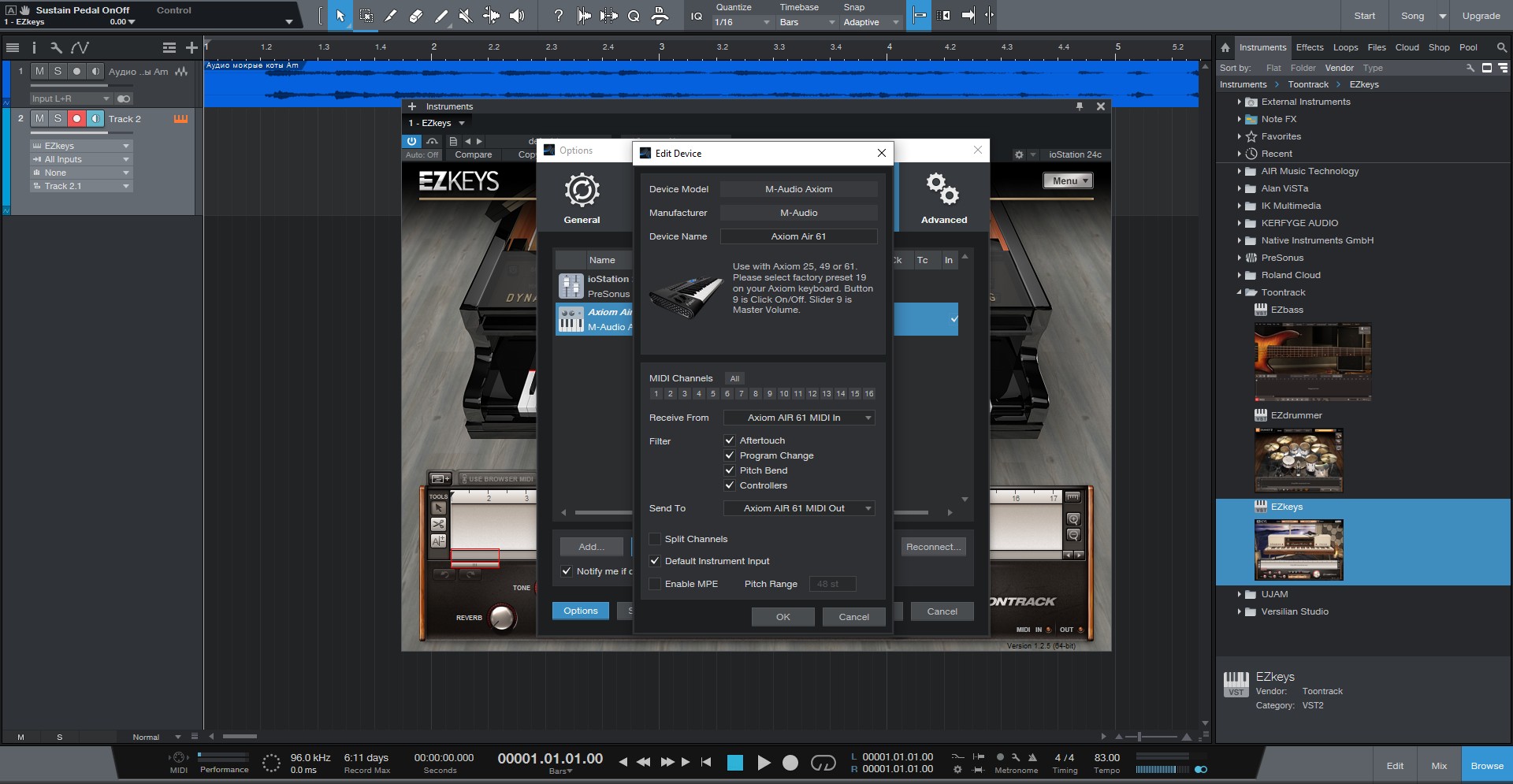Screen dimensions: 1513x784
Task: Click Add... in Options window
Action: [x=591, y=547]
